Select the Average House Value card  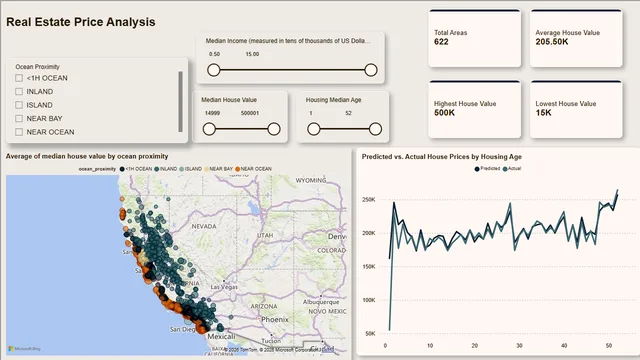click(576, 38)
